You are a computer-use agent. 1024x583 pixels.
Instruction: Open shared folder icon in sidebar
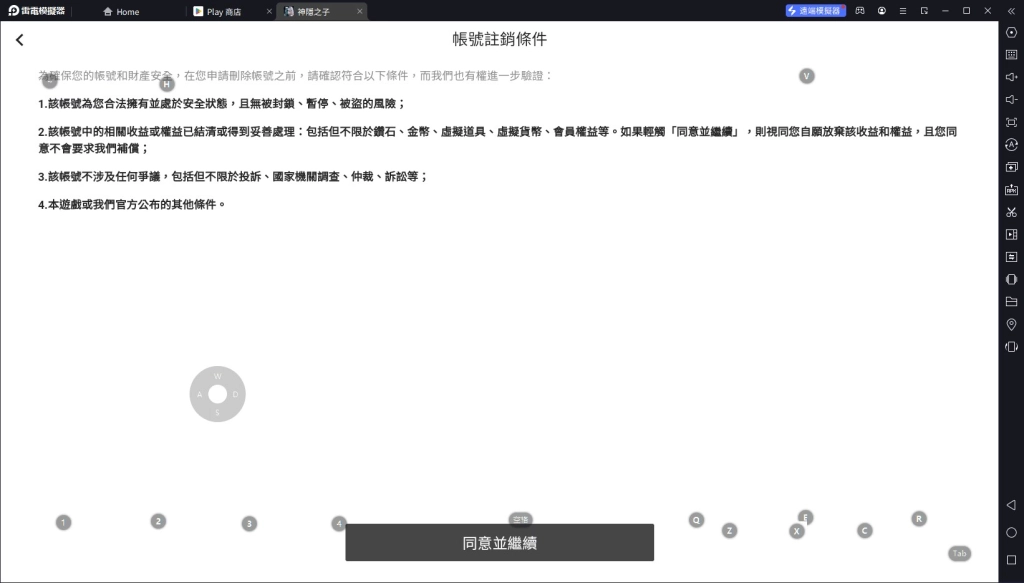[x=1011, y=302]
